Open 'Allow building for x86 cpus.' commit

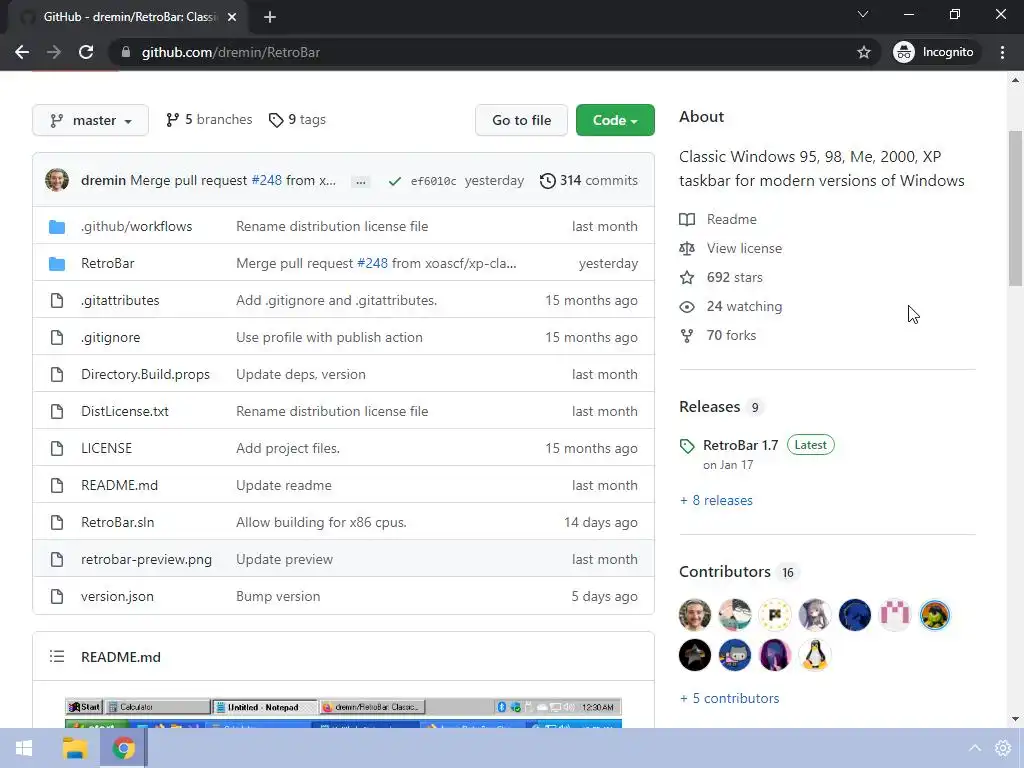click(321, 522)
